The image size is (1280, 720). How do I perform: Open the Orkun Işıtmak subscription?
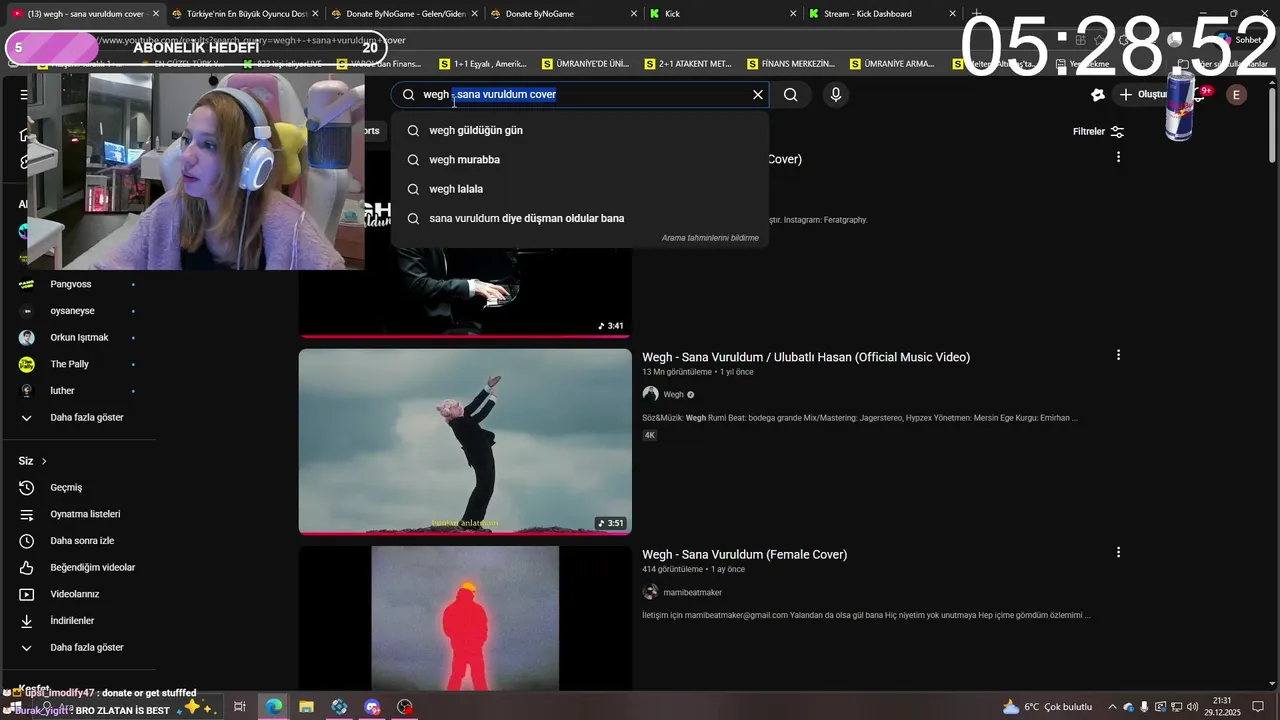[x=80, y=338]
